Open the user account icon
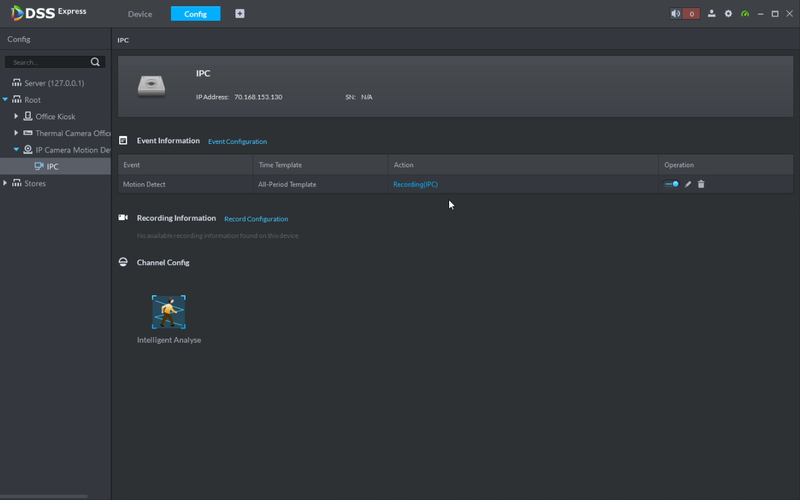Screen dimensions: 800x500 (x=711, y=14)
